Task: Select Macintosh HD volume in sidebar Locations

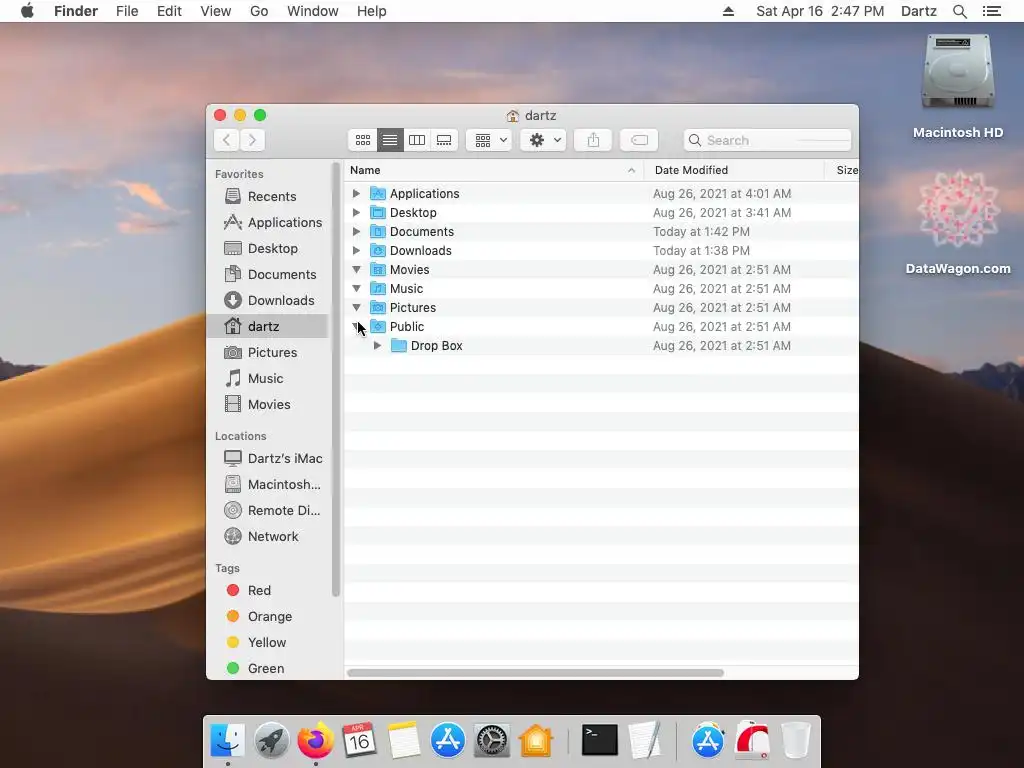Action: coord(268,485)
